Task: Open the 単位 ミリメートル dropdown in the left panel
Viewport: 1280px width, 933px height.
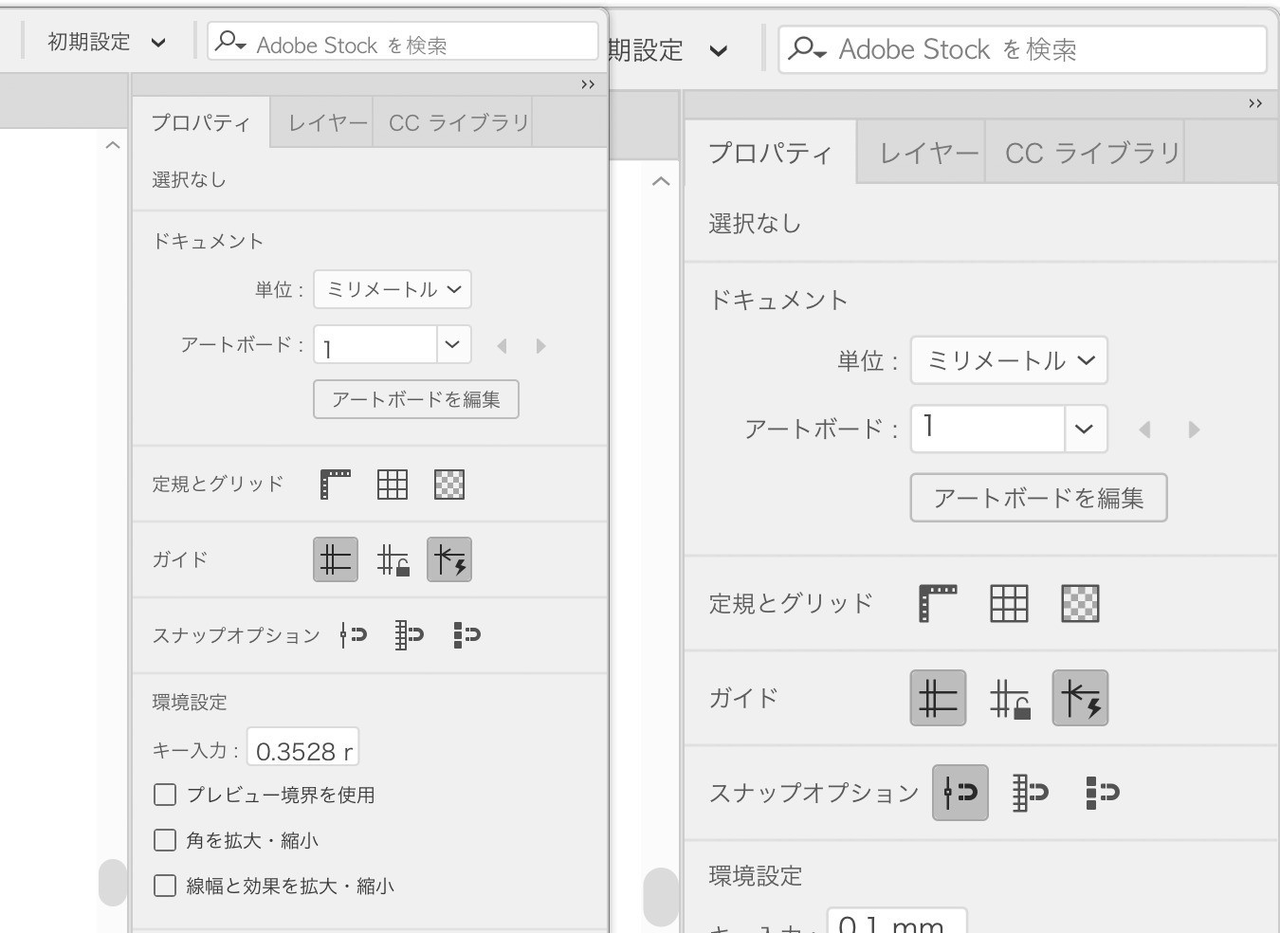Action: tap(392, 290)
